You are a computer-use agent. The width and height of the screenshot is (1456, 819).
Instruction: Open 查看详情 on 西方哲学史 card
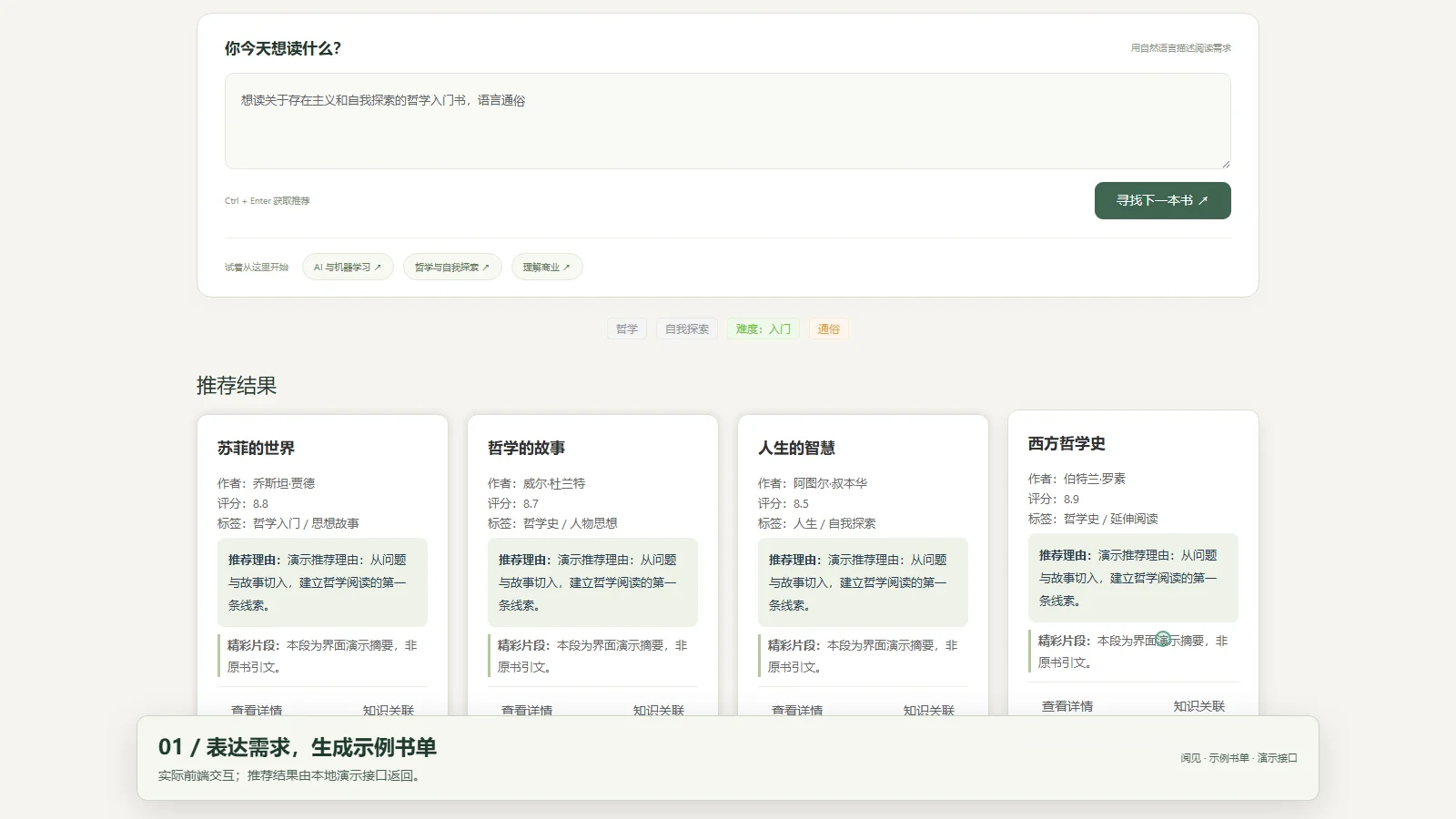[1067, 706]
